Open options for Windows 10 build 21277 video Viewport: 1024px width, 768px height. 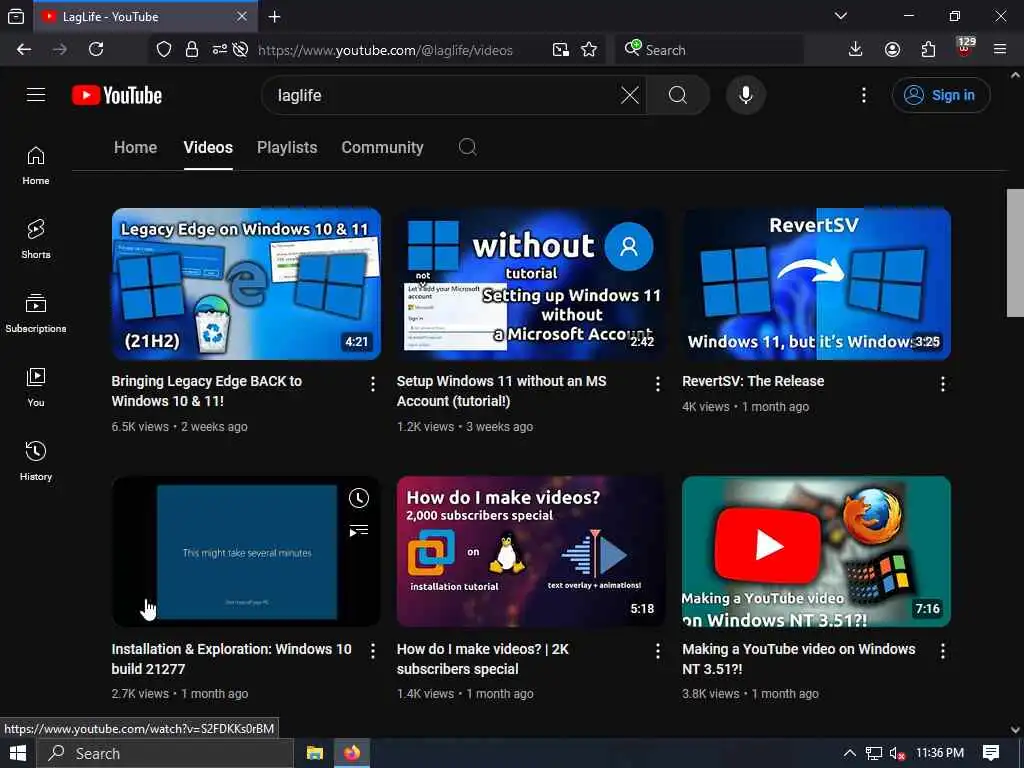pyautogui.click(x=372, y=651)
